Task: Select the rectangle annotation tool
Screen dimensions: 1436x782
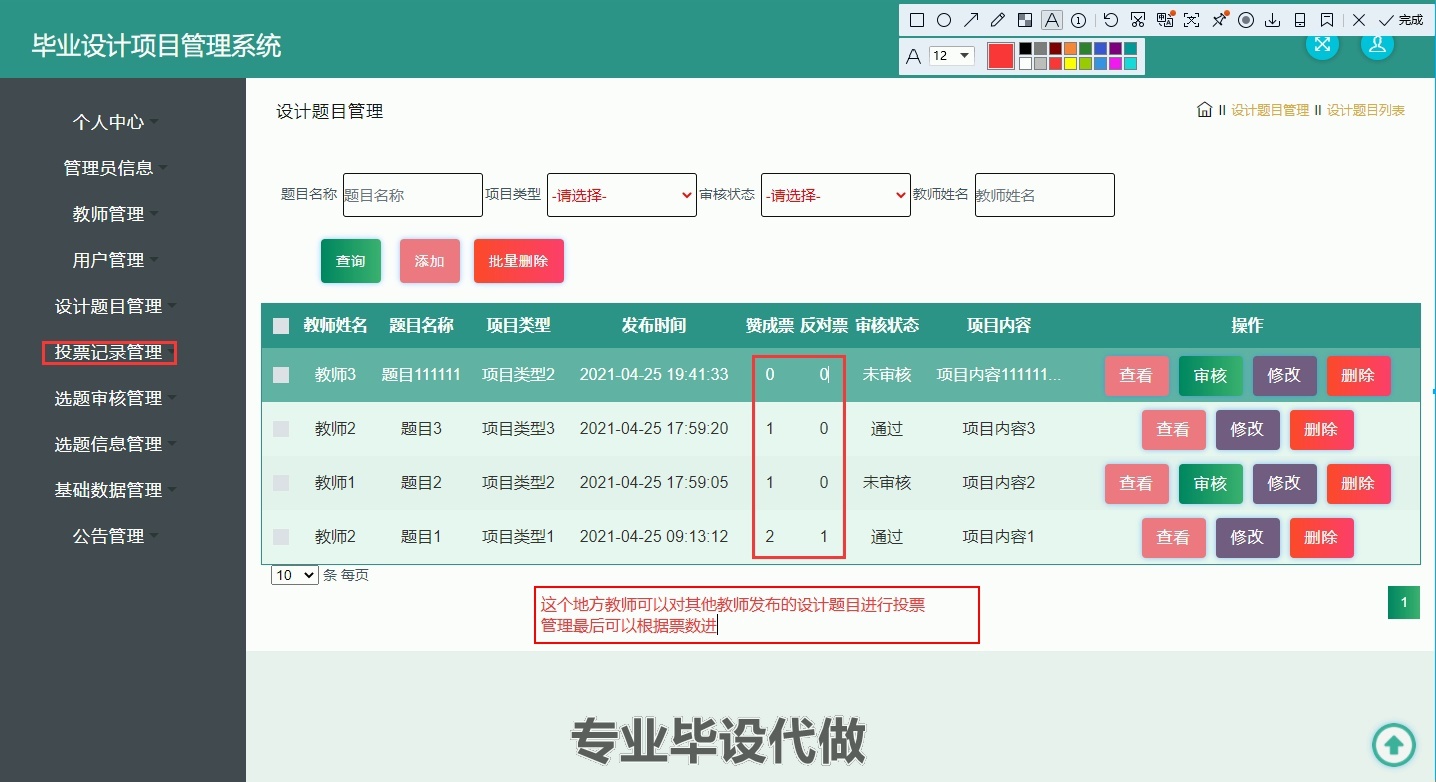Action: click(x=916, y=20)
